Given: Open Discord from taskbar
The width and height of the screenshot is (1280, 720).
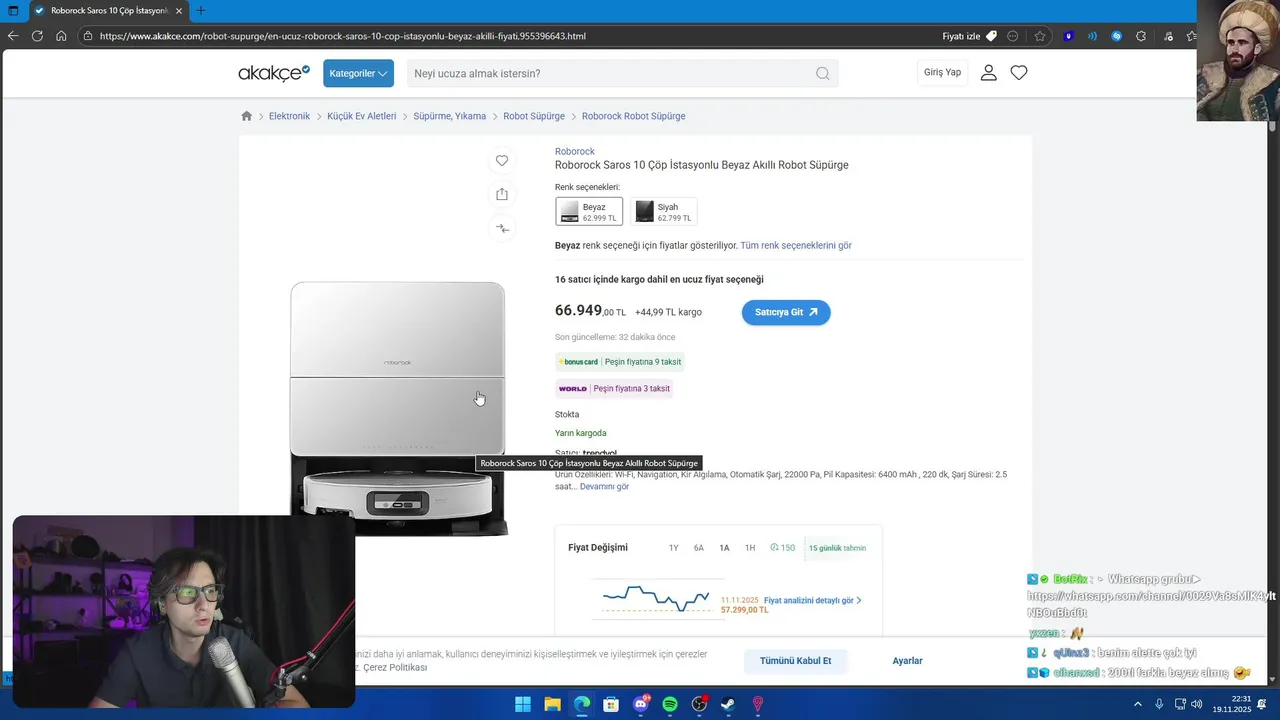Looking at the screenshot, I should click(641, 704).
